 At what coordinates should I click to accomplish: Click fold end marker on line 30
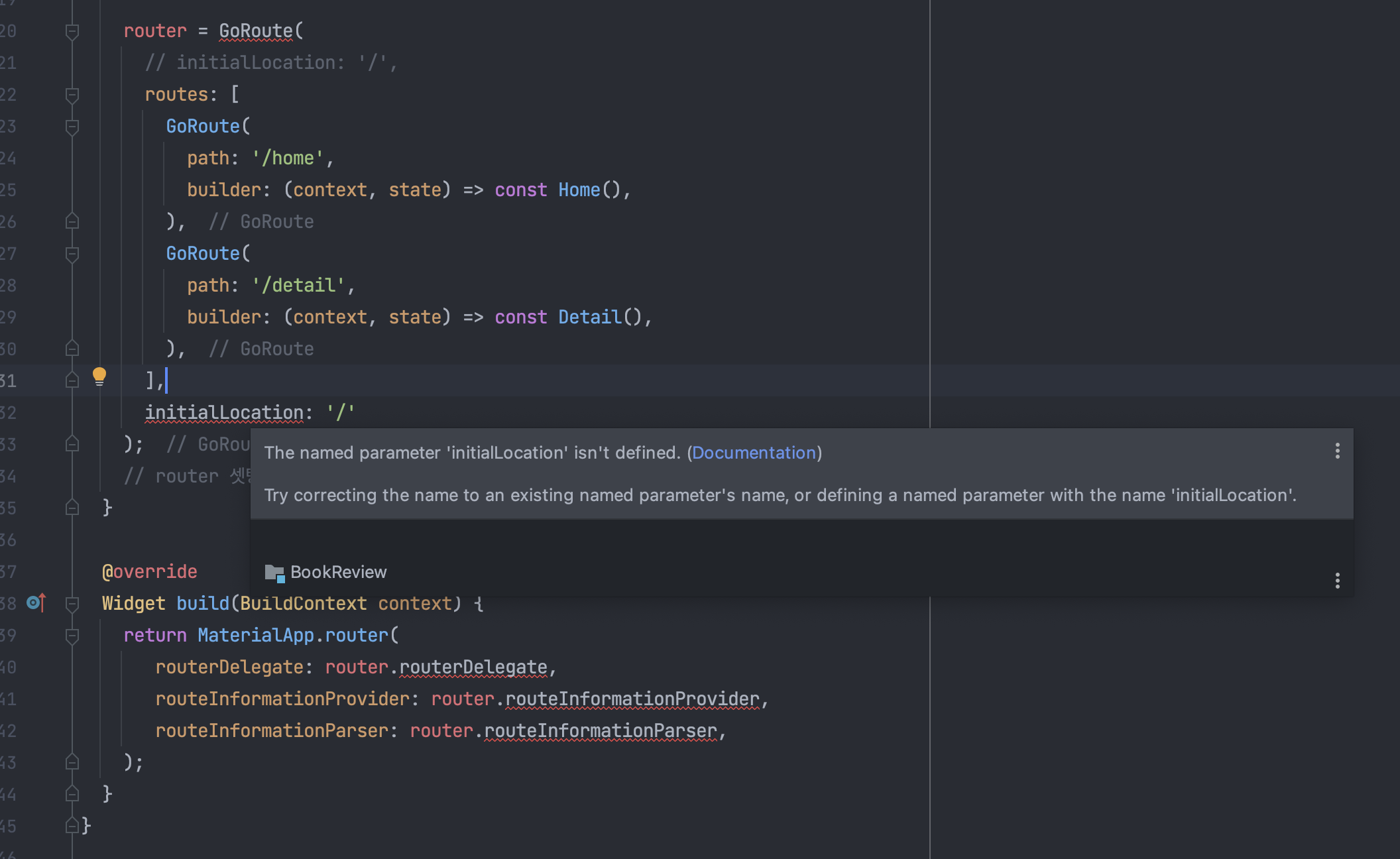click(x=72, y=349)
